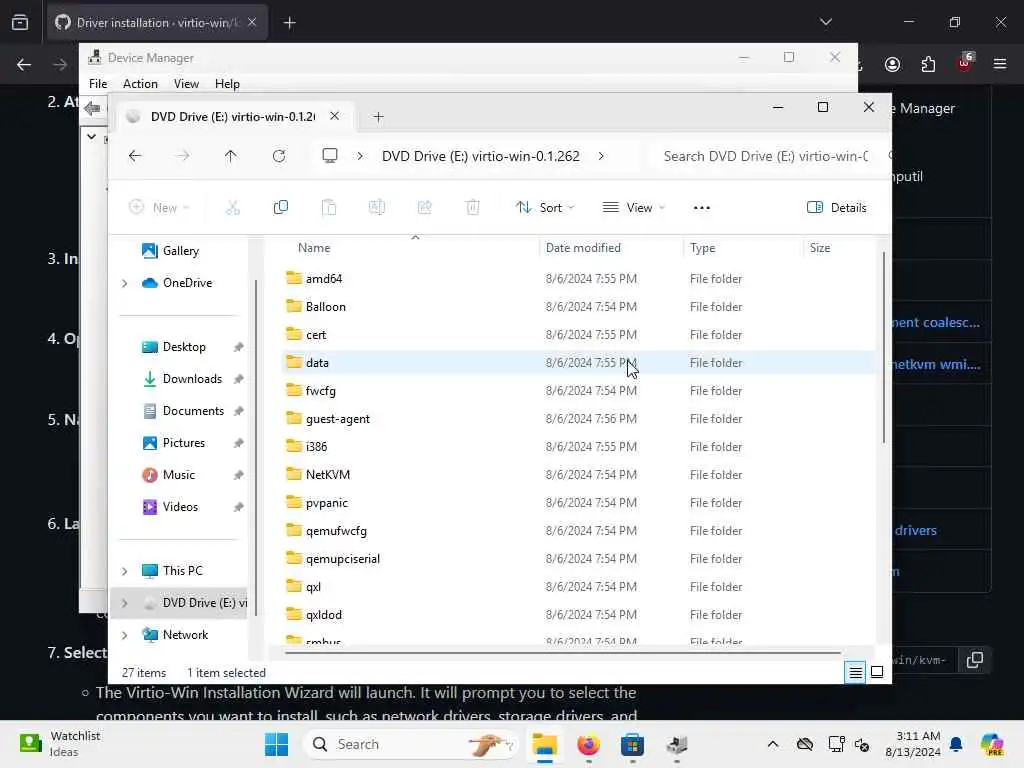The width and height of the screenshot is (1024, 768).
Task: Open a new Firefox tab
Action: [x=290, y=23]
